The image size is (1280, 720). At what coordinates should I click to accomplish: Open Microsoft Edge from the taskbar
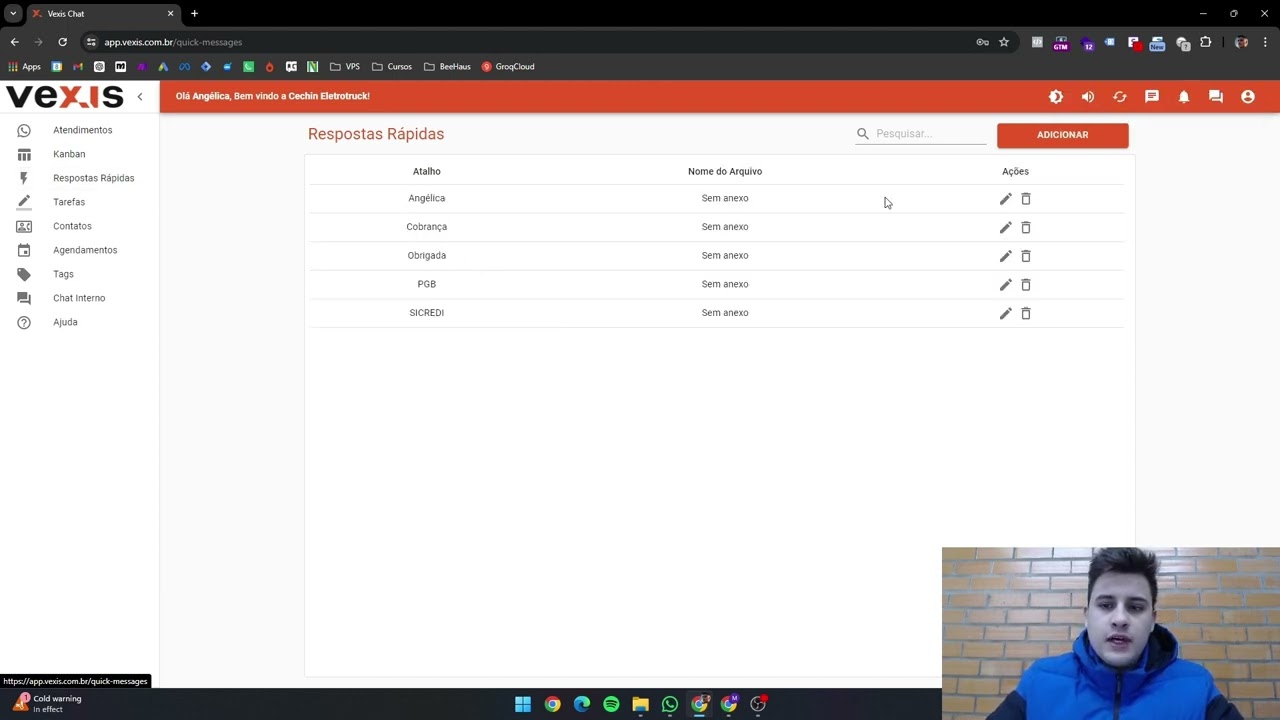click(x=582, y=704)
